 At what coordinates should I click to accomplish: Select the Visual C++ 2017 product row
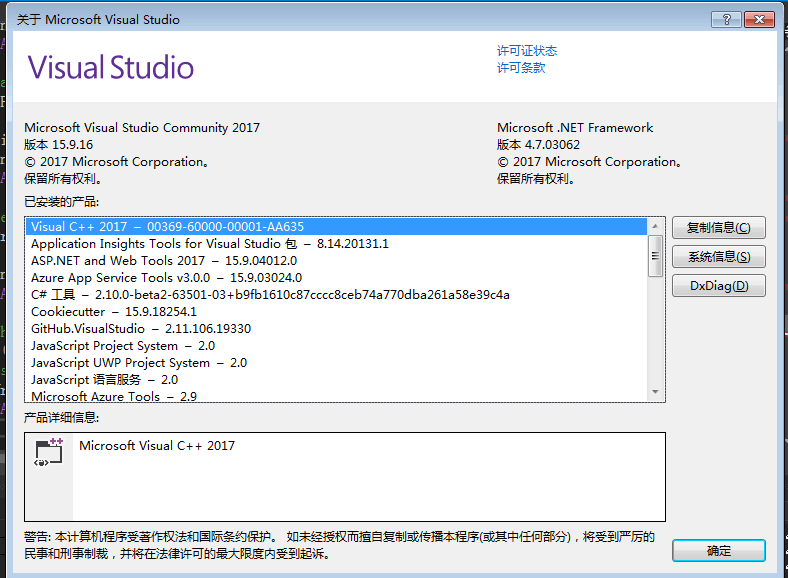(x=336, y=227)
